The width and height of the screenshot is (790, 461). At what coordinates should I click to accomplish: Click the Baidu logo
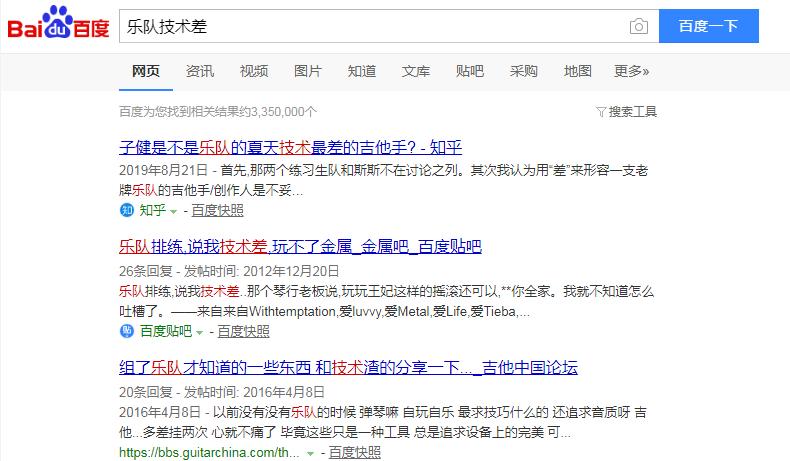[x=58, y=23]
